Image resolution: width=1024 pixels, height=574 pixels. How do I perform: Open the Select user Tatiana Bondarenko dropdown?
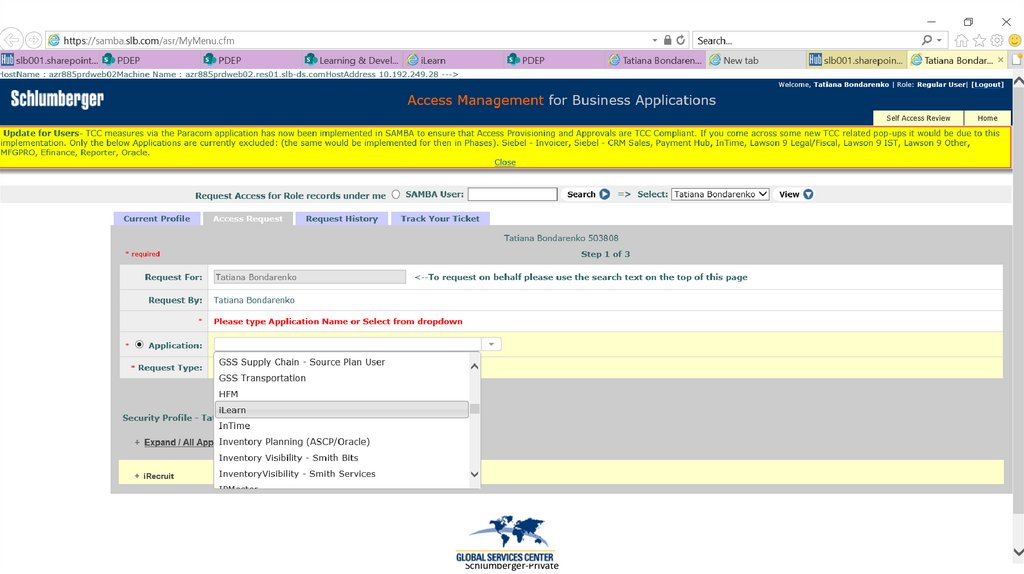tap(720, 194)
